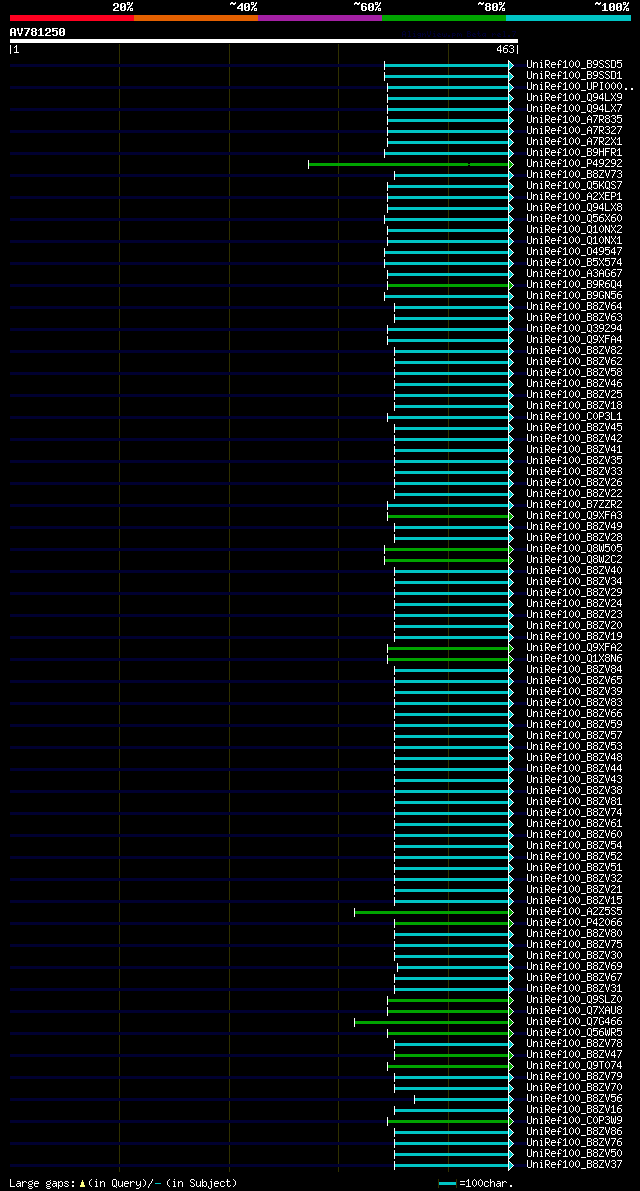
Task: Click the red segment of the identity color scale
Action: (x=72, y=17)
